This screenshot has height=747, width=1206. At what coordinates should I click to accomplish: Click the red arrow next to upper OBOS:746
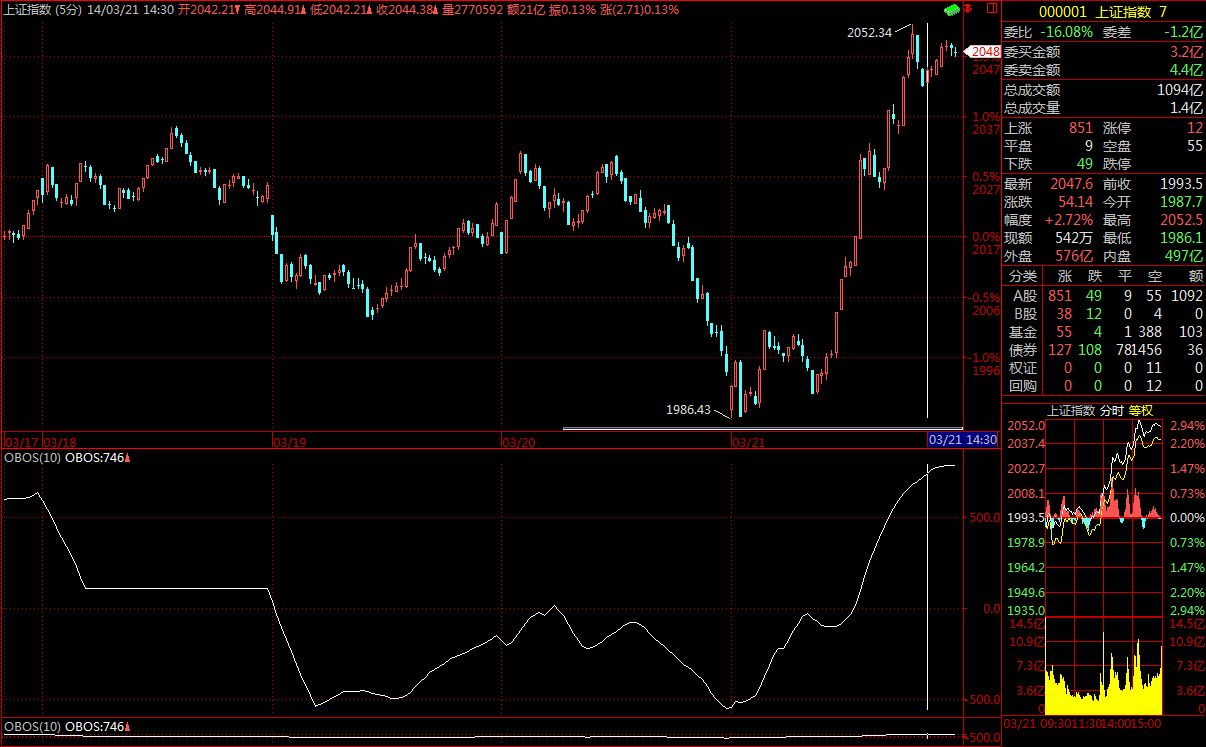[x=128, y=458]
